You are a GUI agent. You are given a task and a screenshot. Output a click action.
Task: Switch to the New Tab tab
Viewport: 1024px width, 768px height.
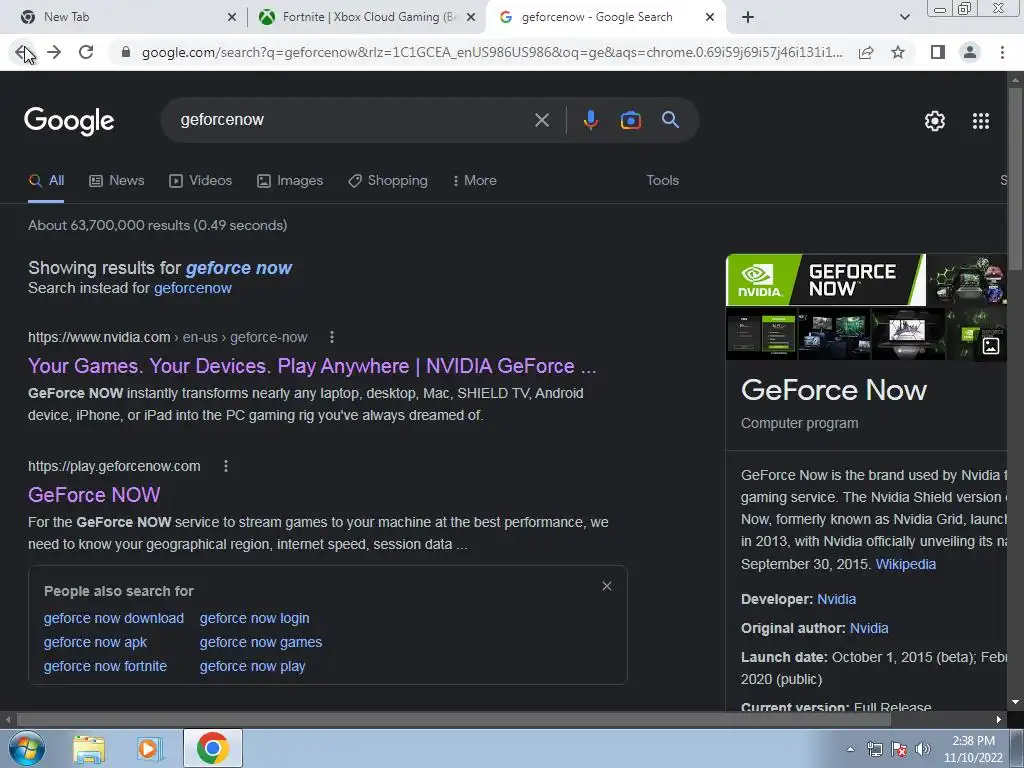124,17
